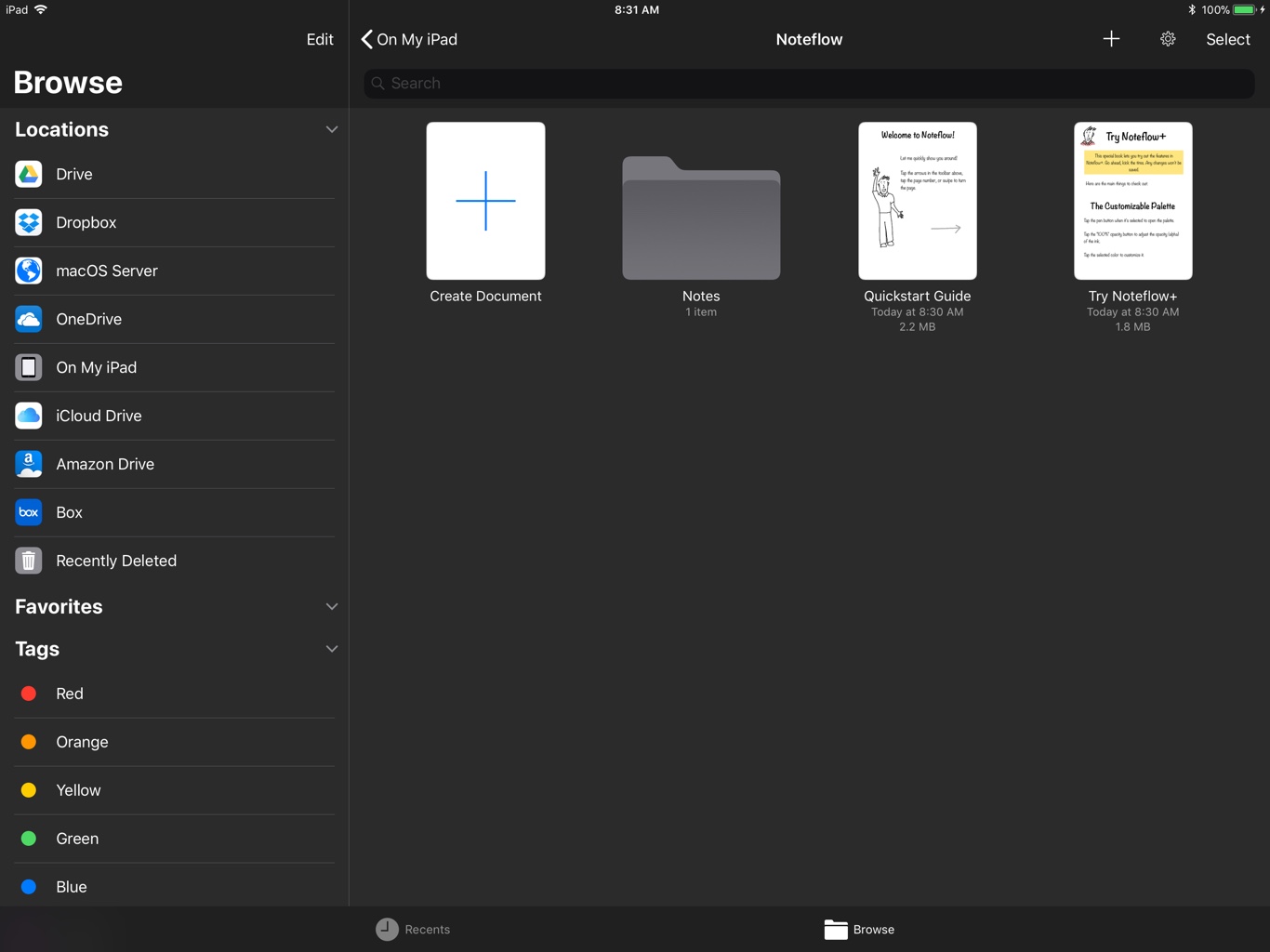Click the Create Document label

point(485,296)
